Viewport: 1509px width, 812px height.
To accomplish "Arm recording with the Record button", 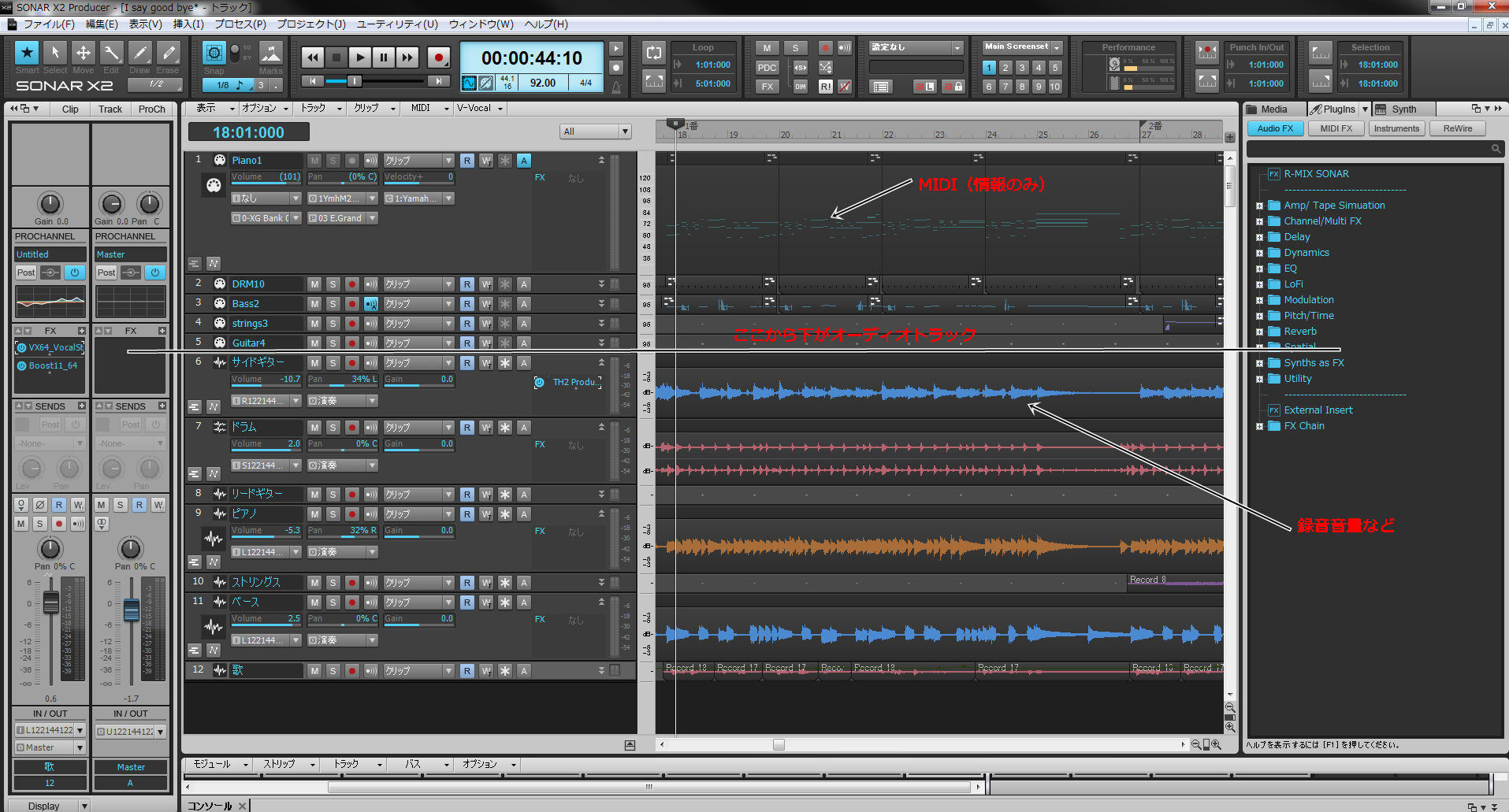I will point(439,57).
